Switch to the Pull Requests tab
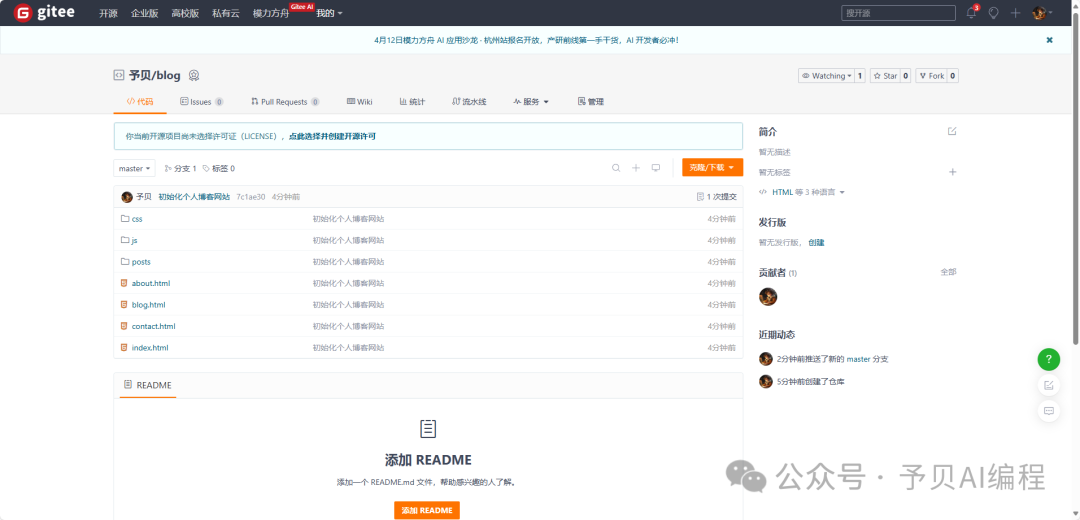Image resolution: width=1080 pixels, height=520 pixels. (284, 102)
